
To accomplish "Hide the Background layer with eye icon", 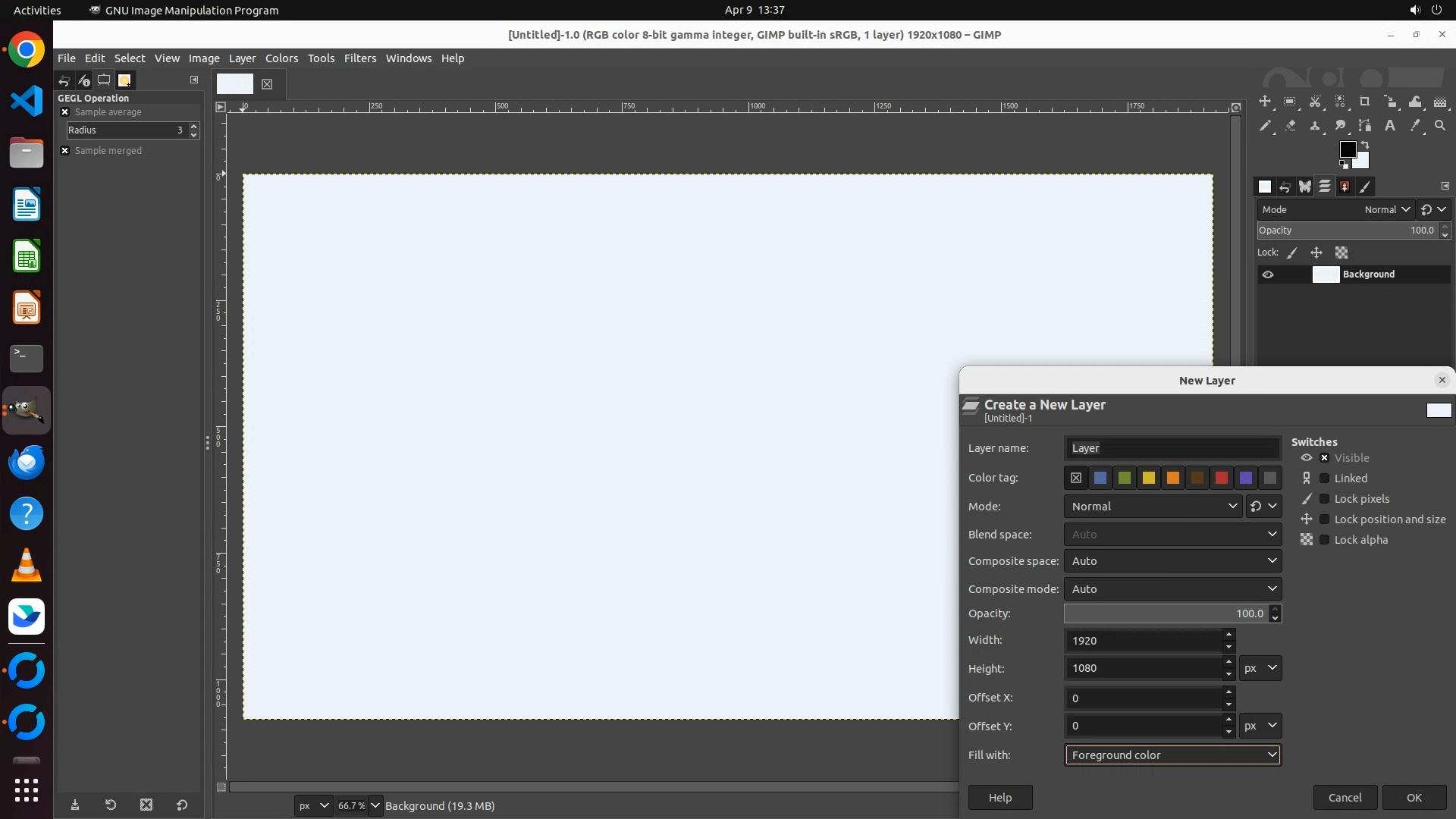I will (1268, 275).
